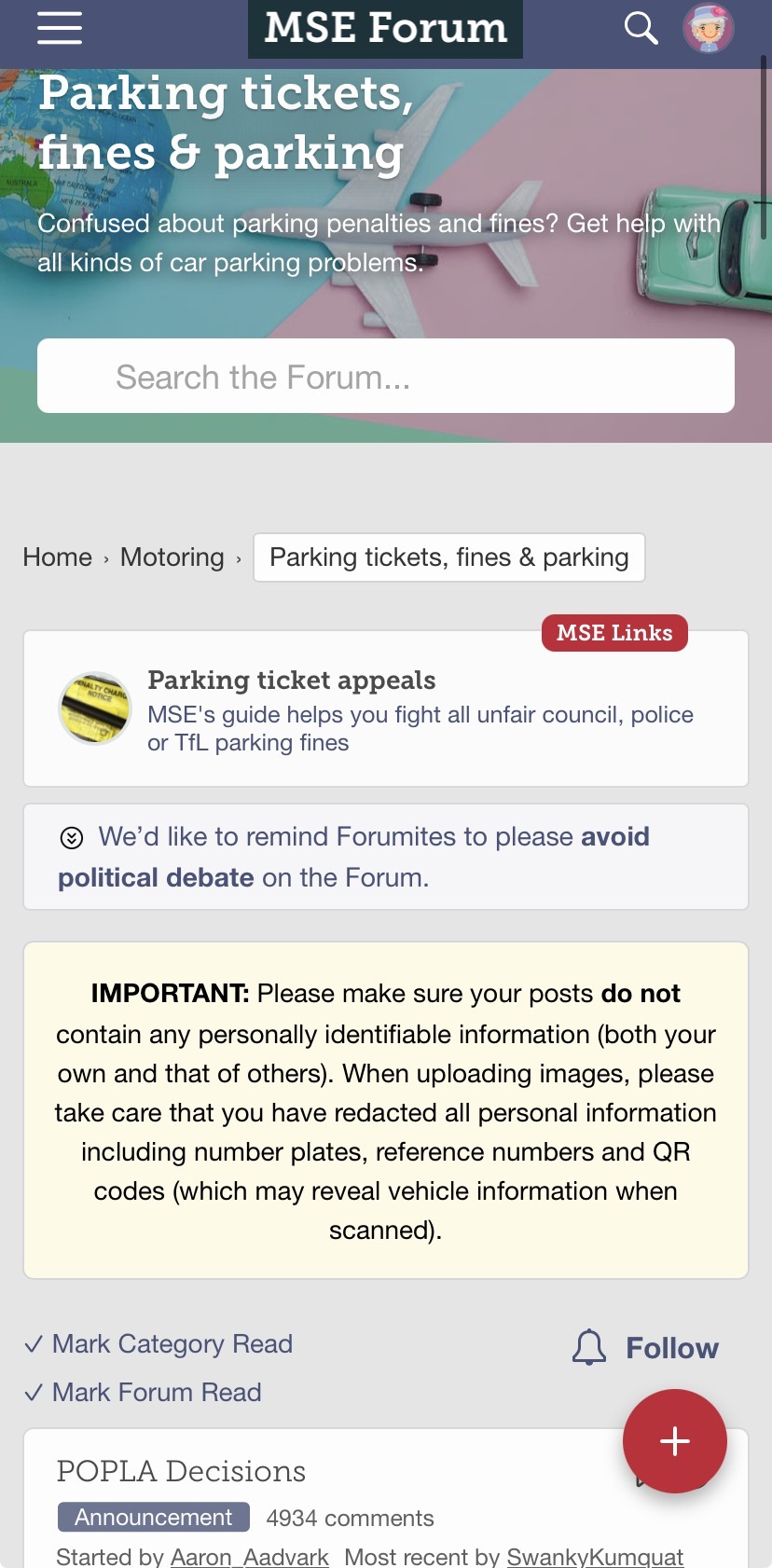772x1568 pixels.
Task: Tap the search magnifier icon
Action: tap(641, 28)
